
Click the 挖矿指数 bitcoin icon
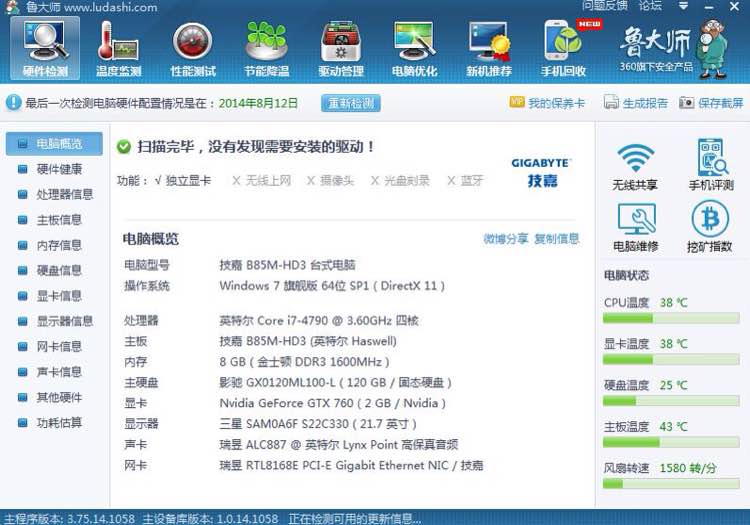pyautogui.click(x=710, y=226)
